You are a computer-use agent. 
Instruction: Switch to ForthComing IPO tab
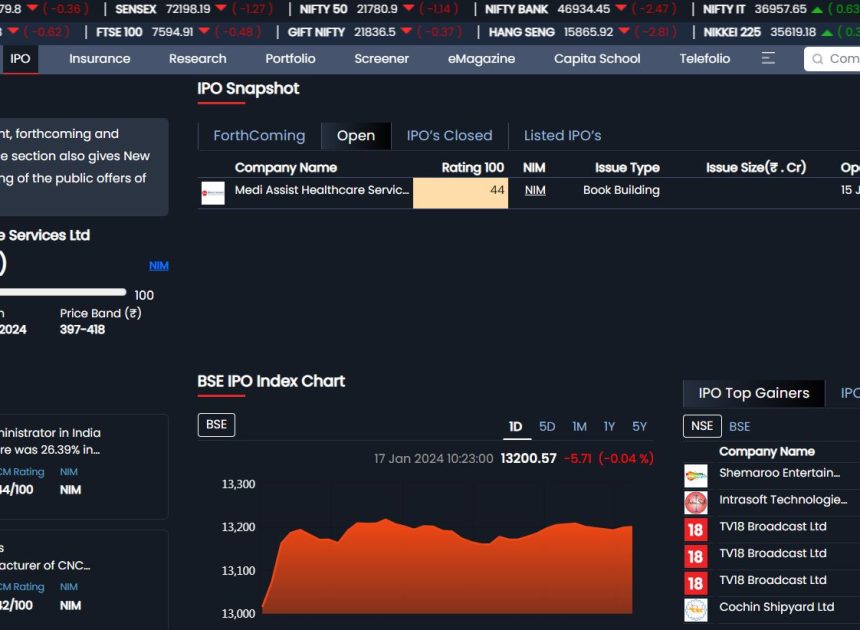click(x=259, y=135)
